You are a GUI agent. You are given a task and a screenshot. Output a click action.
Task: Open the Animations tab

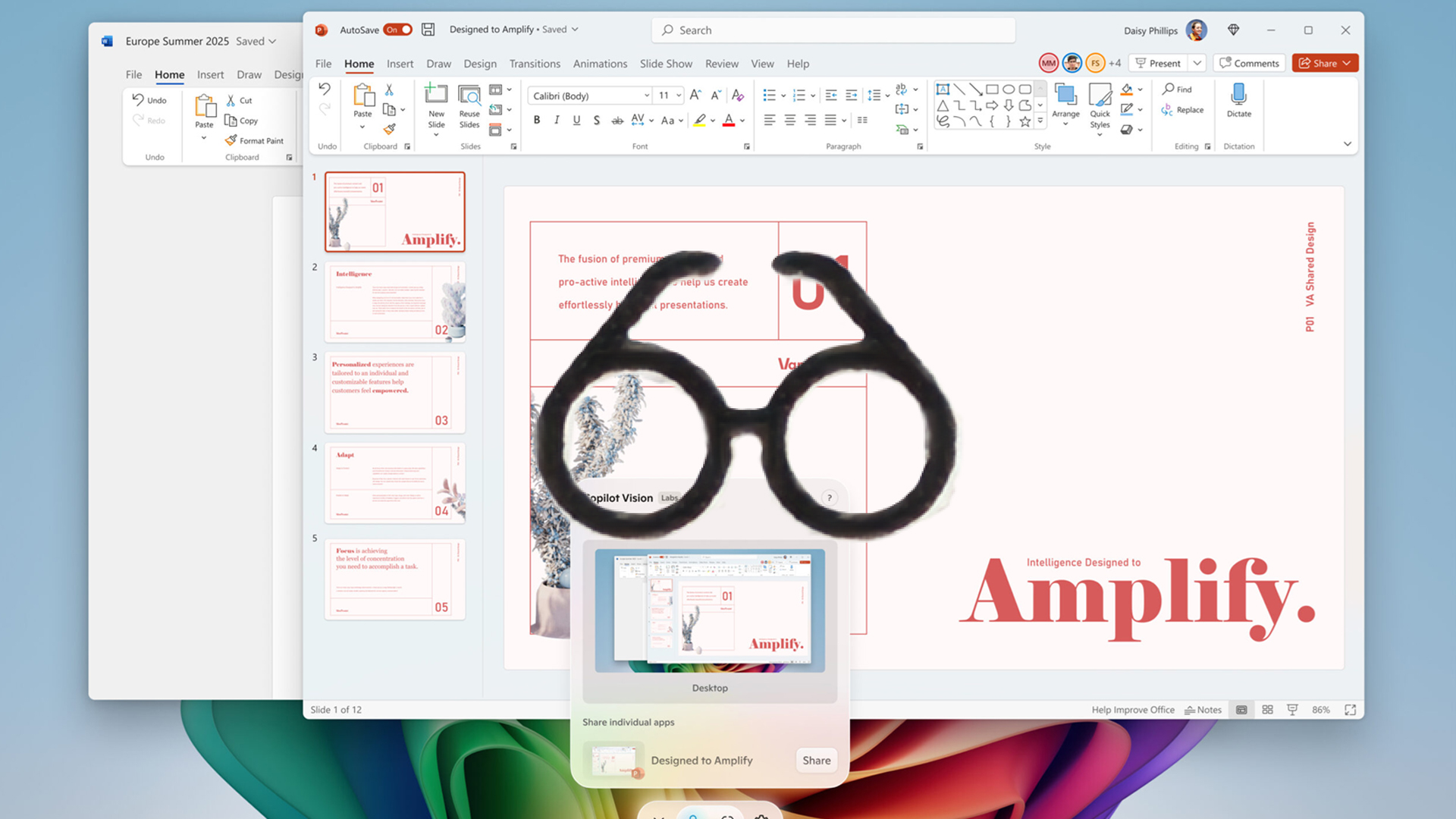point(600,64)
